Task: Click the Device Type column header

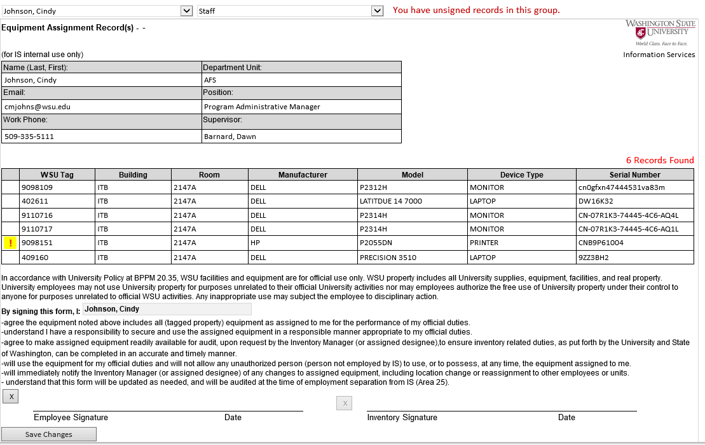Action: (521, 175)
